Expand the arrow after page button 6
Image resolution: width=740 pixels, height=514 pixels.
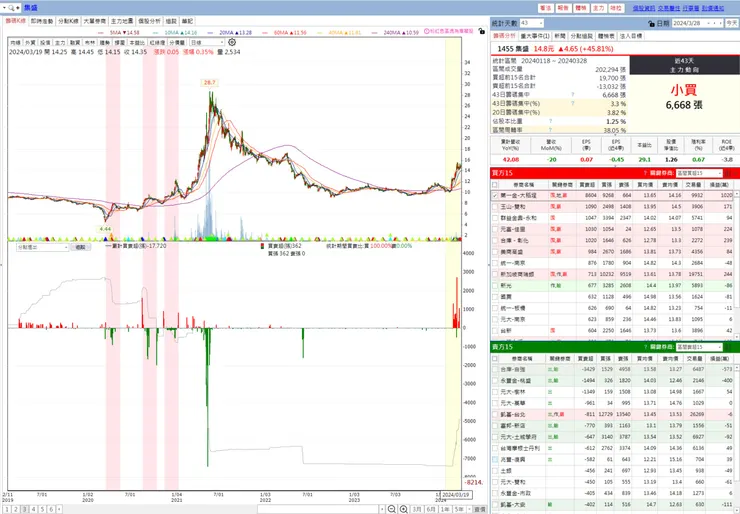[59, 509]
